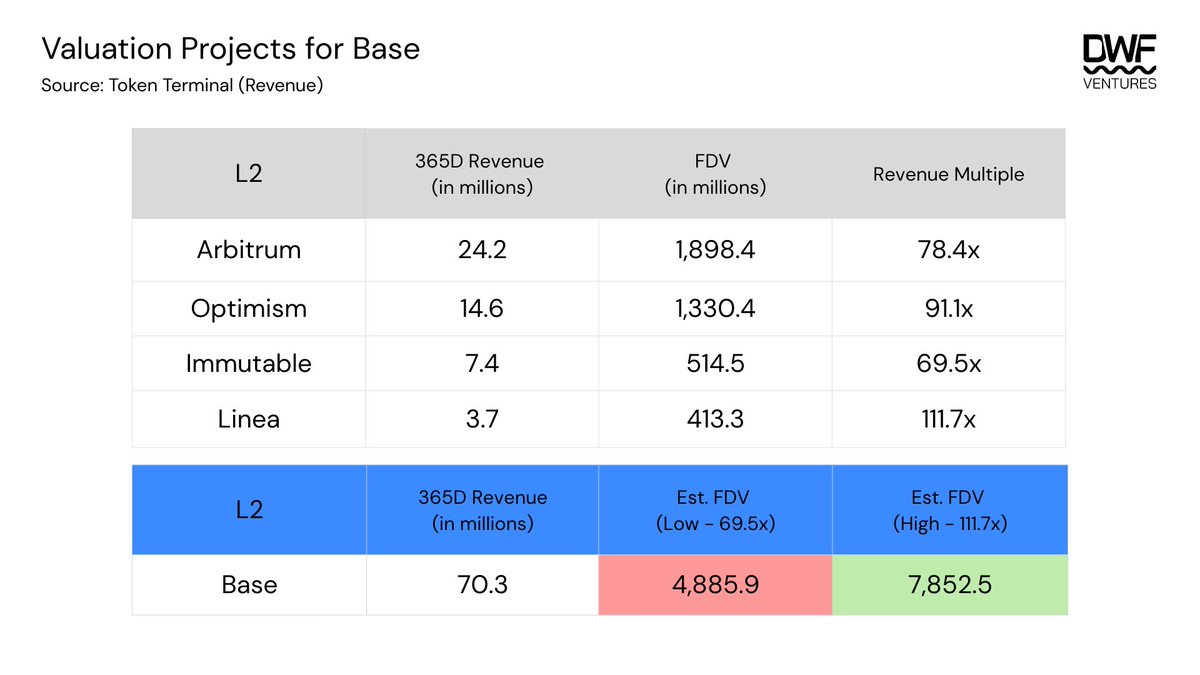
Task: Select the 70.3 revenue value for Base
Action: click(x=481, y=584)
